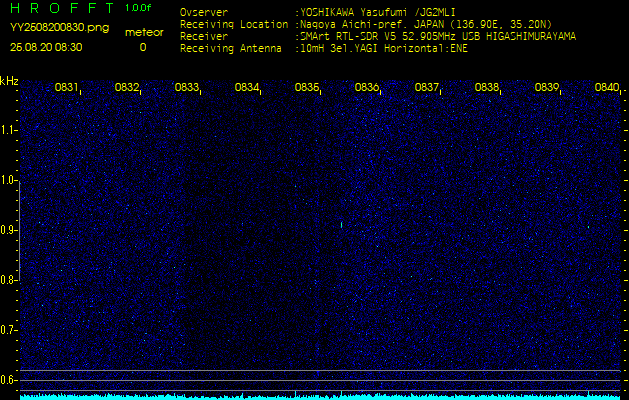Click observer name YOSHIKAWA Yasufumi /JG2MLI
Screen dimensions: 629x400
coord(377,12)
